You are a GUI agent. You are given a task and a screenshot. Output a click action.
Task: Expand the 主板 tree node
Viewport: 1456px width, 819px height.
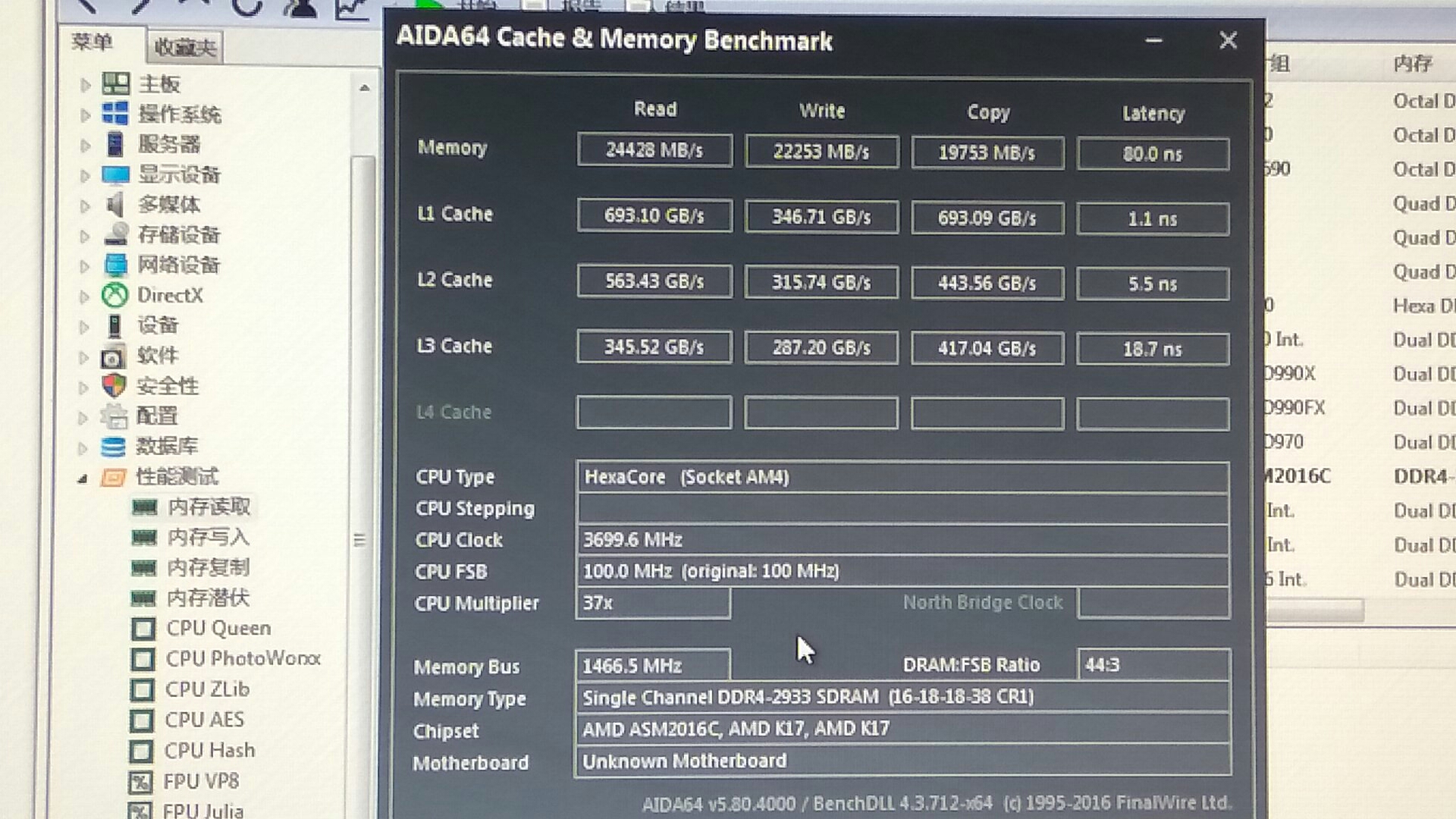click(x=85, y=84)
